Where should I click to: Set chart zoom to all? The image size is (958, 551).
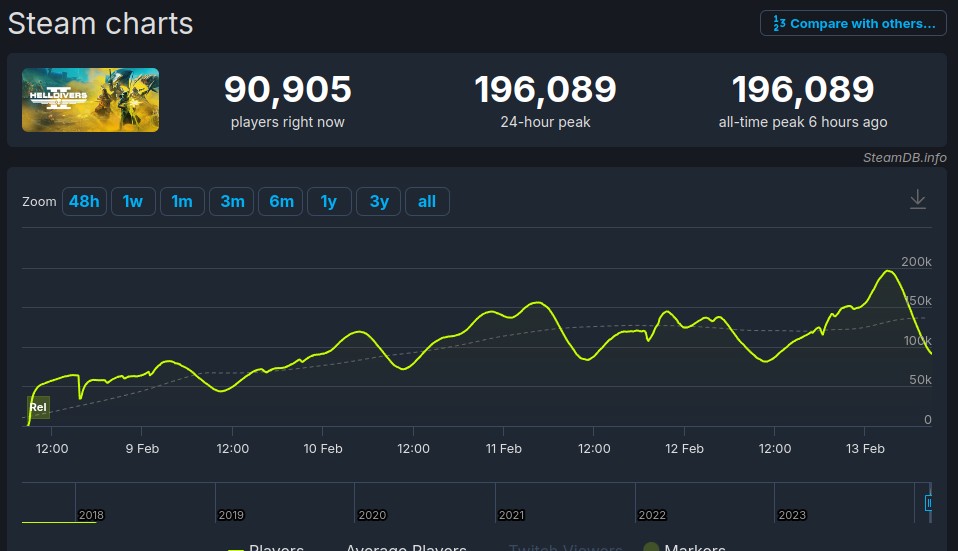[427, 202]
